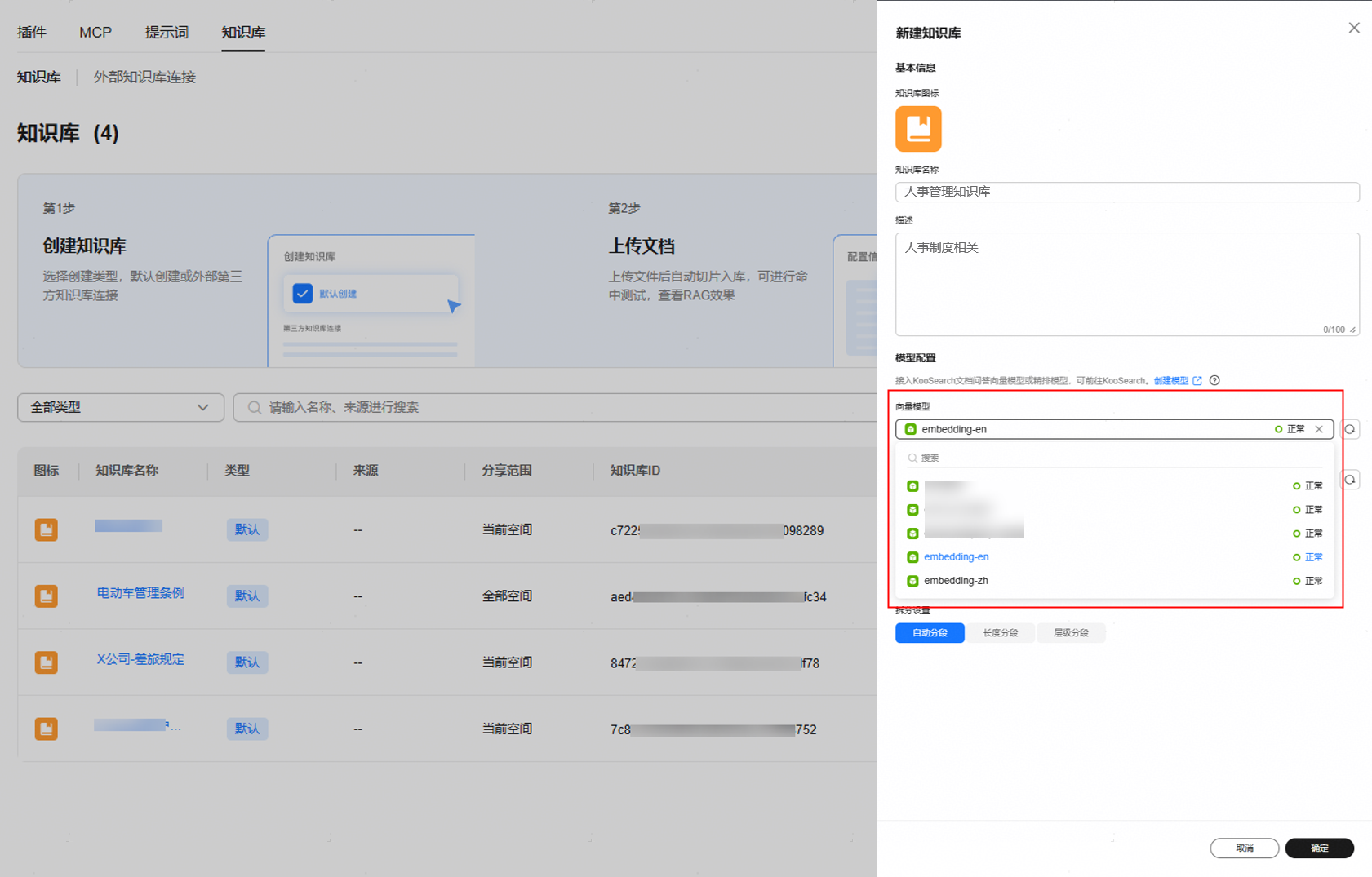
Task: Click the book icon in the c722 ID row
Action: (x=47, y=529)
